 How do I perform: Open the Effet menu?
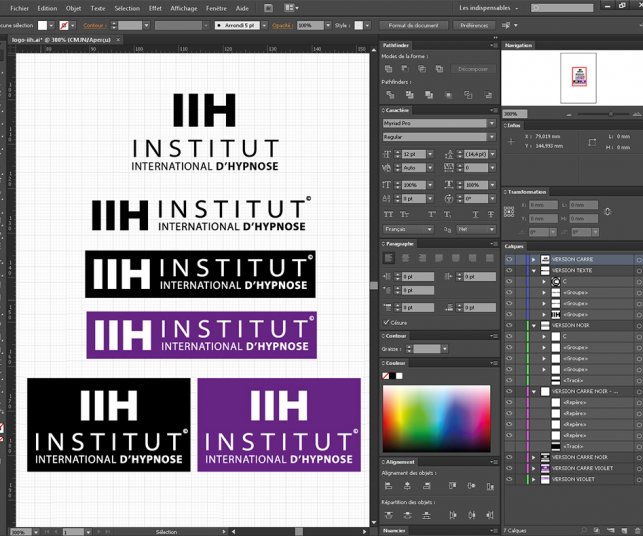point(155,7)
